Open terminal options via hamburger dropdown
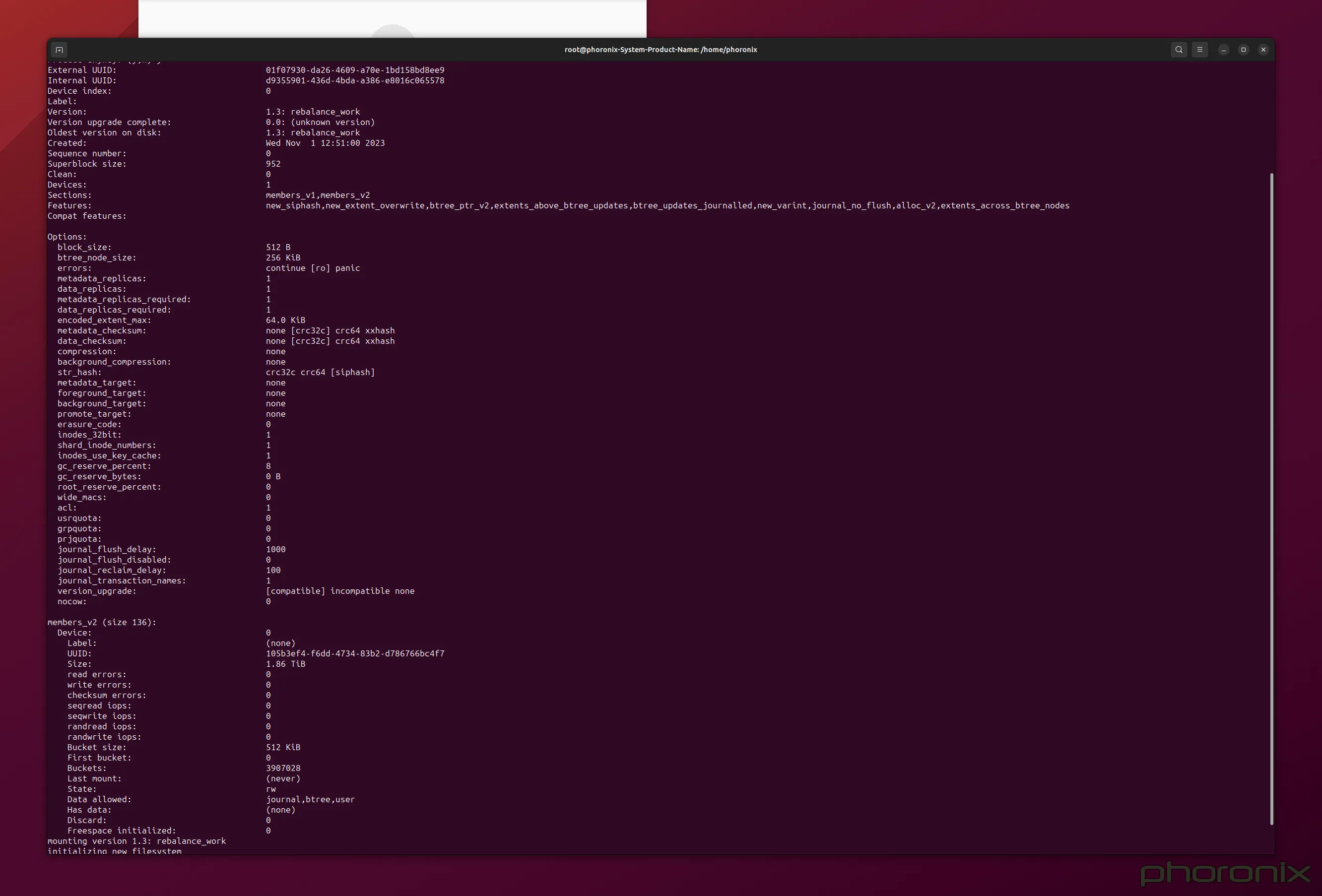 (1200, 50)
